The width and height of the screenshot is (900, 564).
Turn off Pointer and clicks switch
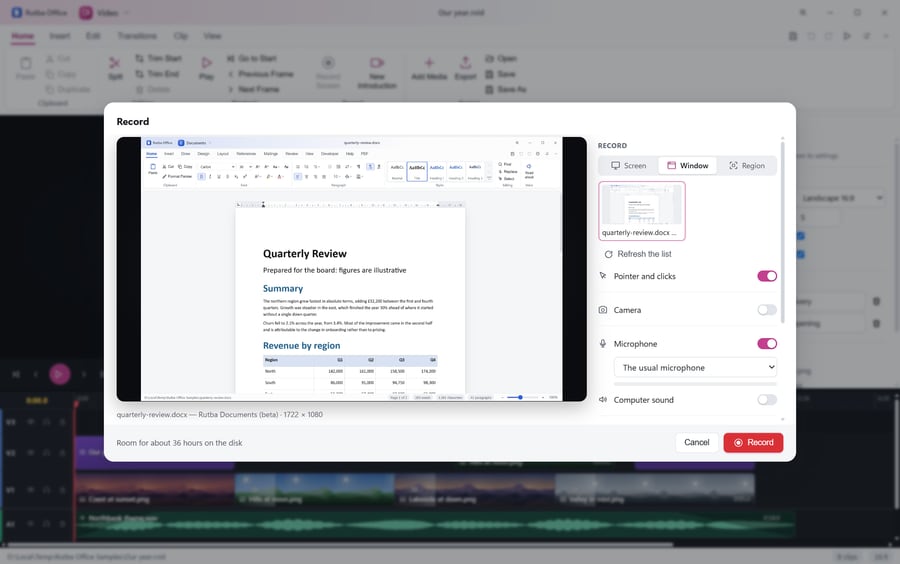tap(767, 276)
